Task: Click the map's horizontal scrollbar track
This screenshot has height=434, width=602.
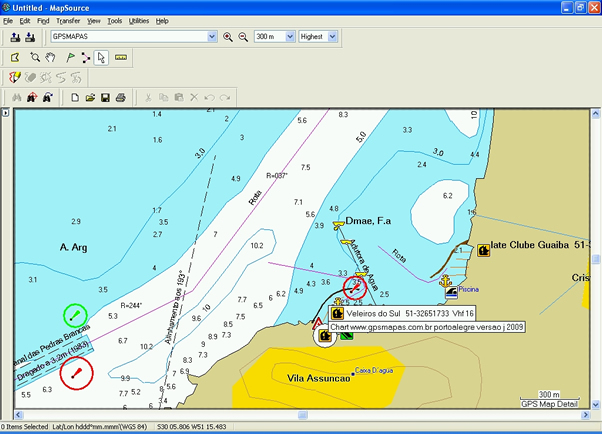Action: tap(300, 413)
